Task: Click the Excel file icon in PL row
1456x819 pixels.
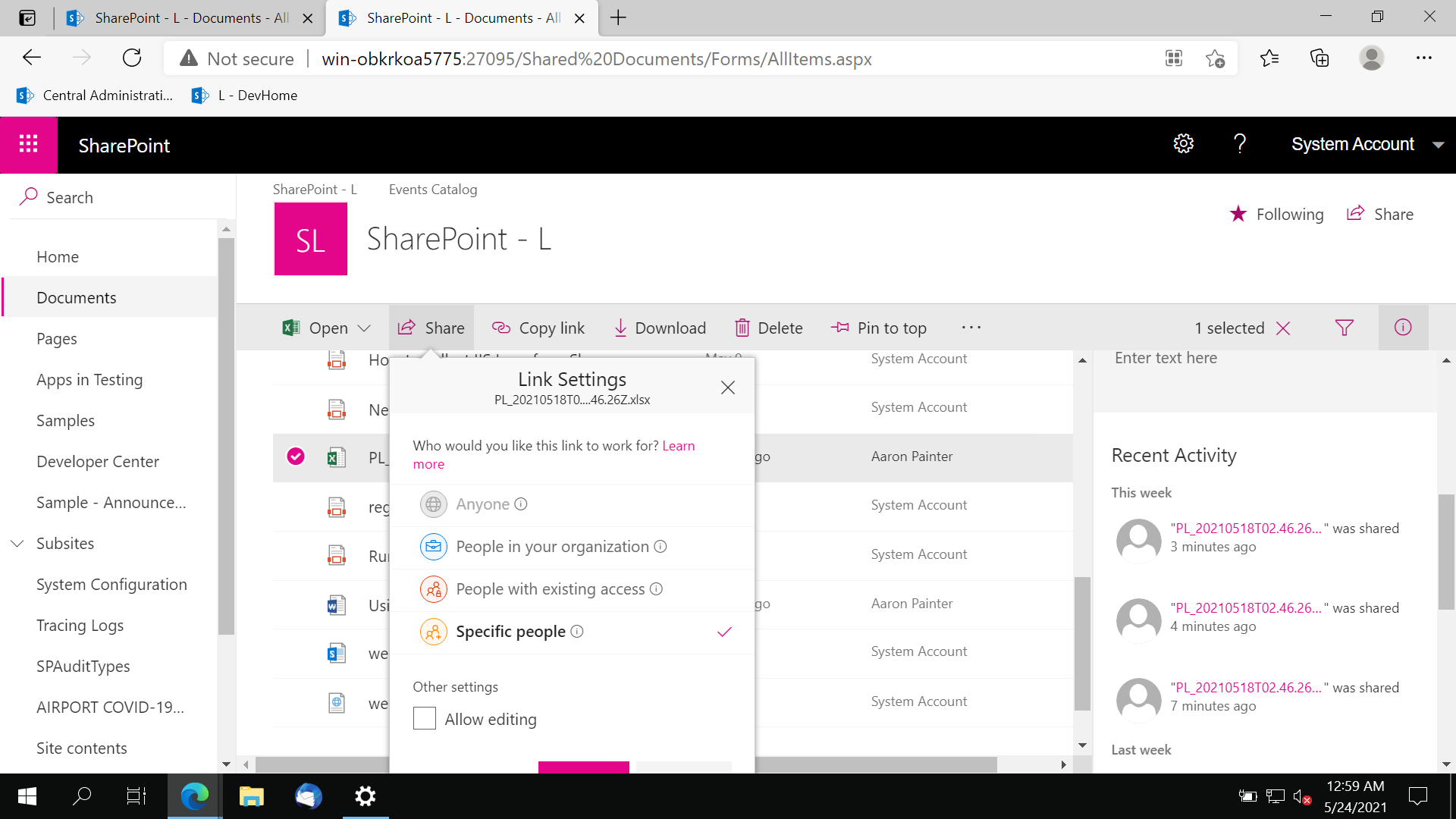Action: 337,457
